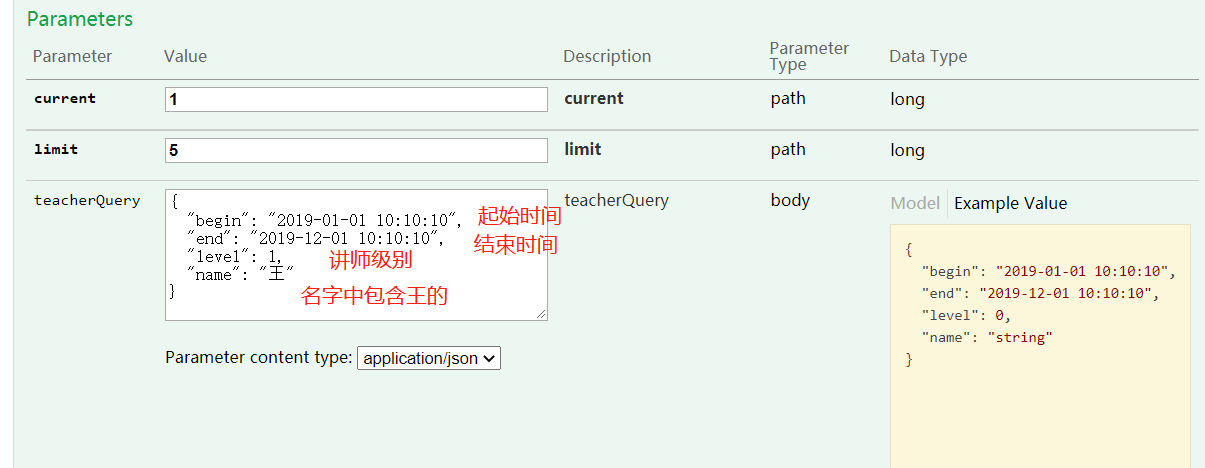Switch to the Model tab
1205x468 pixels.
[x=915, y=203]
